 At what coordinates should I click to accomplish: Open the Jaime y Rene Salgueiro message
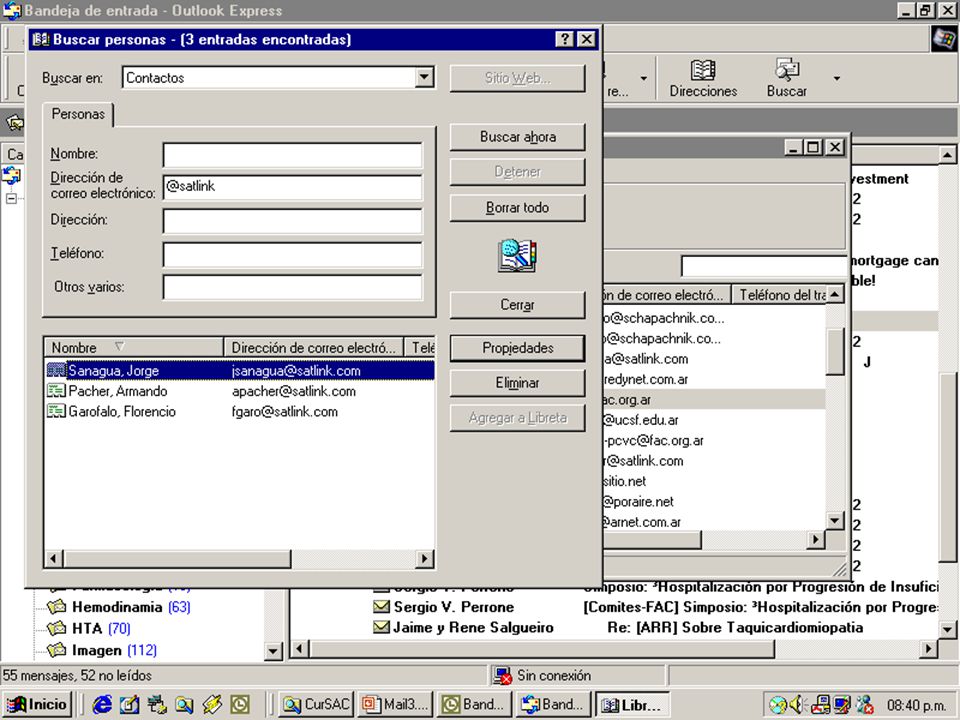[x=473, y=627]
